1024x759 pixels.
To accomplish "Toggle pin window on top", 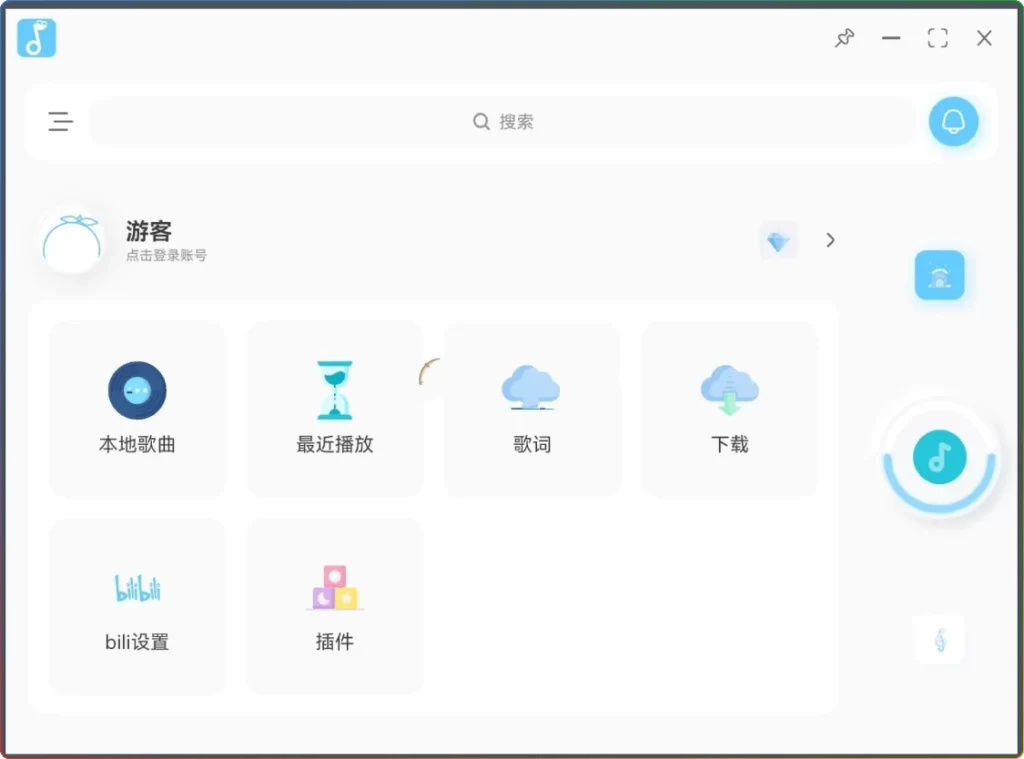I will (x=845, y=38).
